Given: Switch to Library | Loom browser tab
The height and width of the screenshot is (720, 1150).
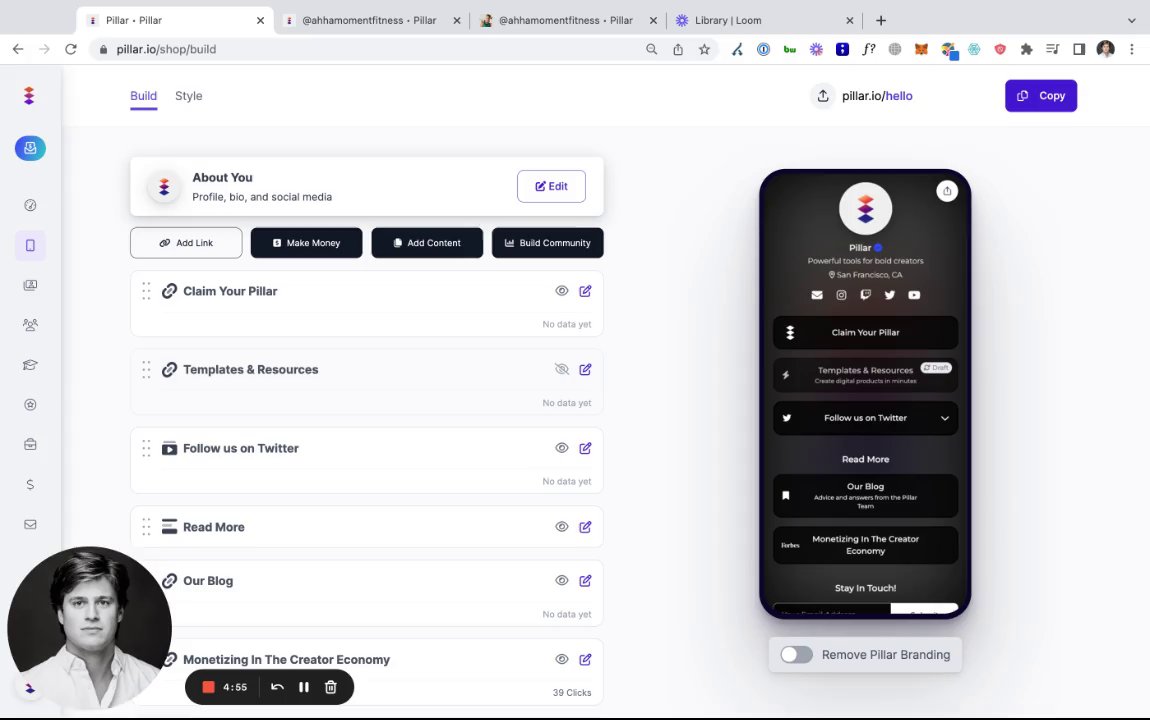Looking at the screenshot, I should click(764, 21).
